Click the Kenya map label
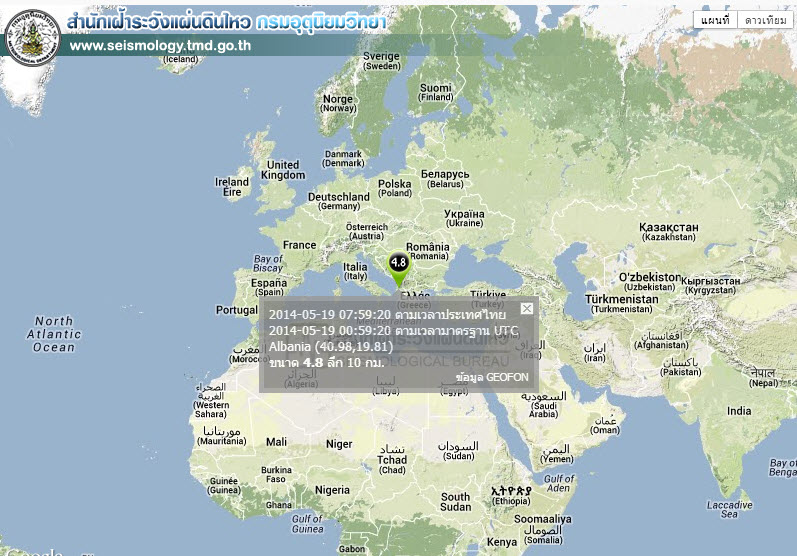The height and width of the screenshot is (556, 797). coord(502,542)
